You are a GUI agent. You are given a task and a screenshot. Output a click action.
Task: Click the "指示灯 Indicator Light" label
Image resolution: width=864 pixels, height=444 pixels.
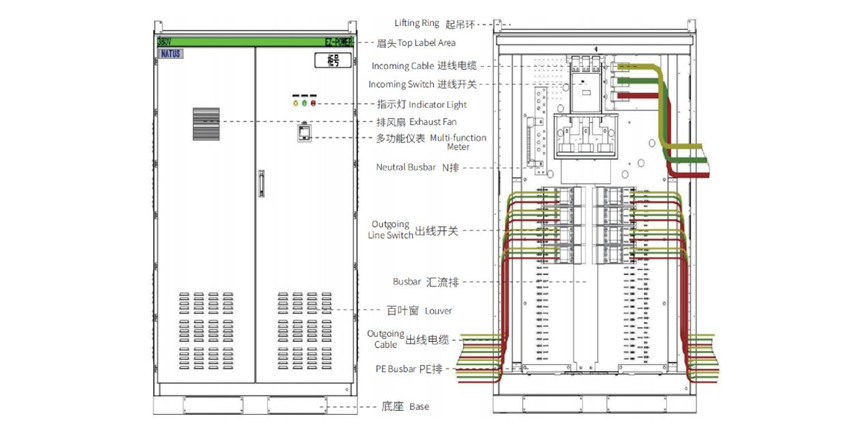coord(422,104)
